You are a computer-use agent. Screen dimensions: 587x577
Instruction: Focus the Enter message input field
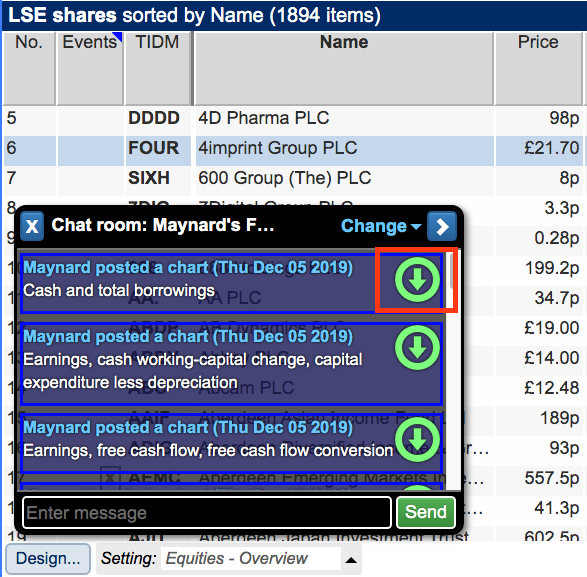coord(207,512)
